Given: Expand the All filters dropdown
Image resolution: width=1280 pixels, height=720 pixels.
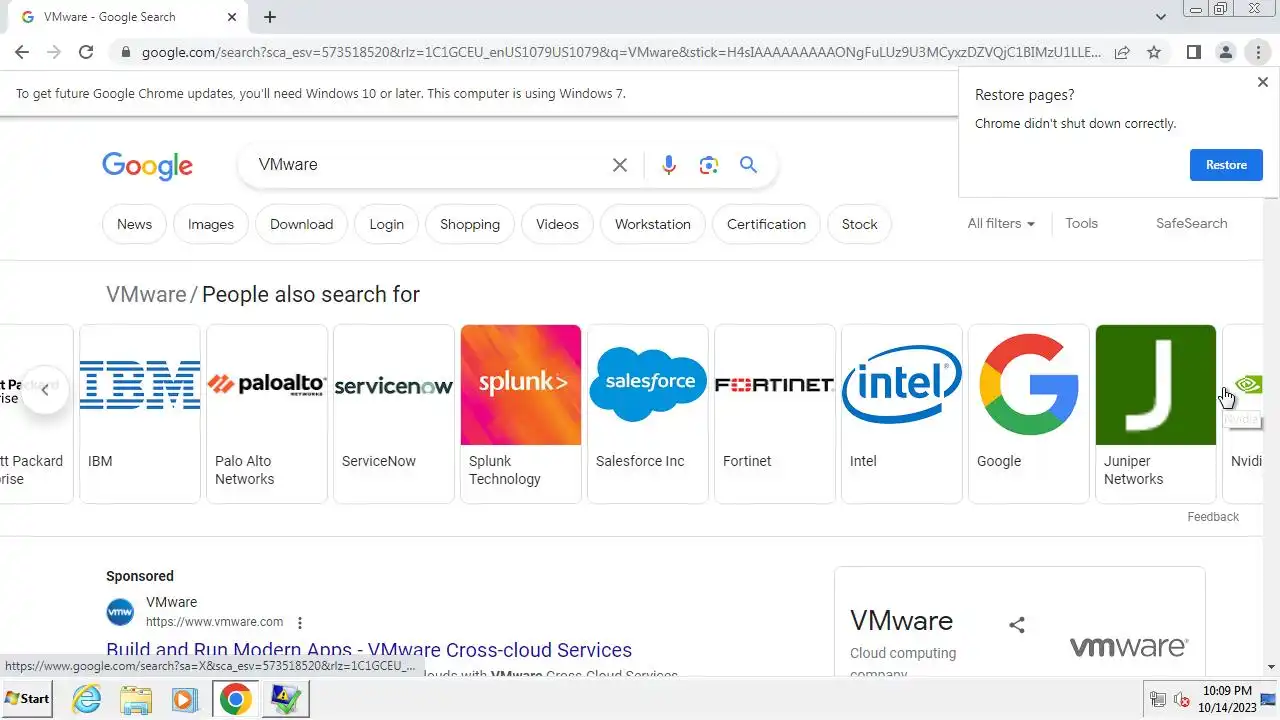Looking at the screenshot, I should click(1001, 223).
